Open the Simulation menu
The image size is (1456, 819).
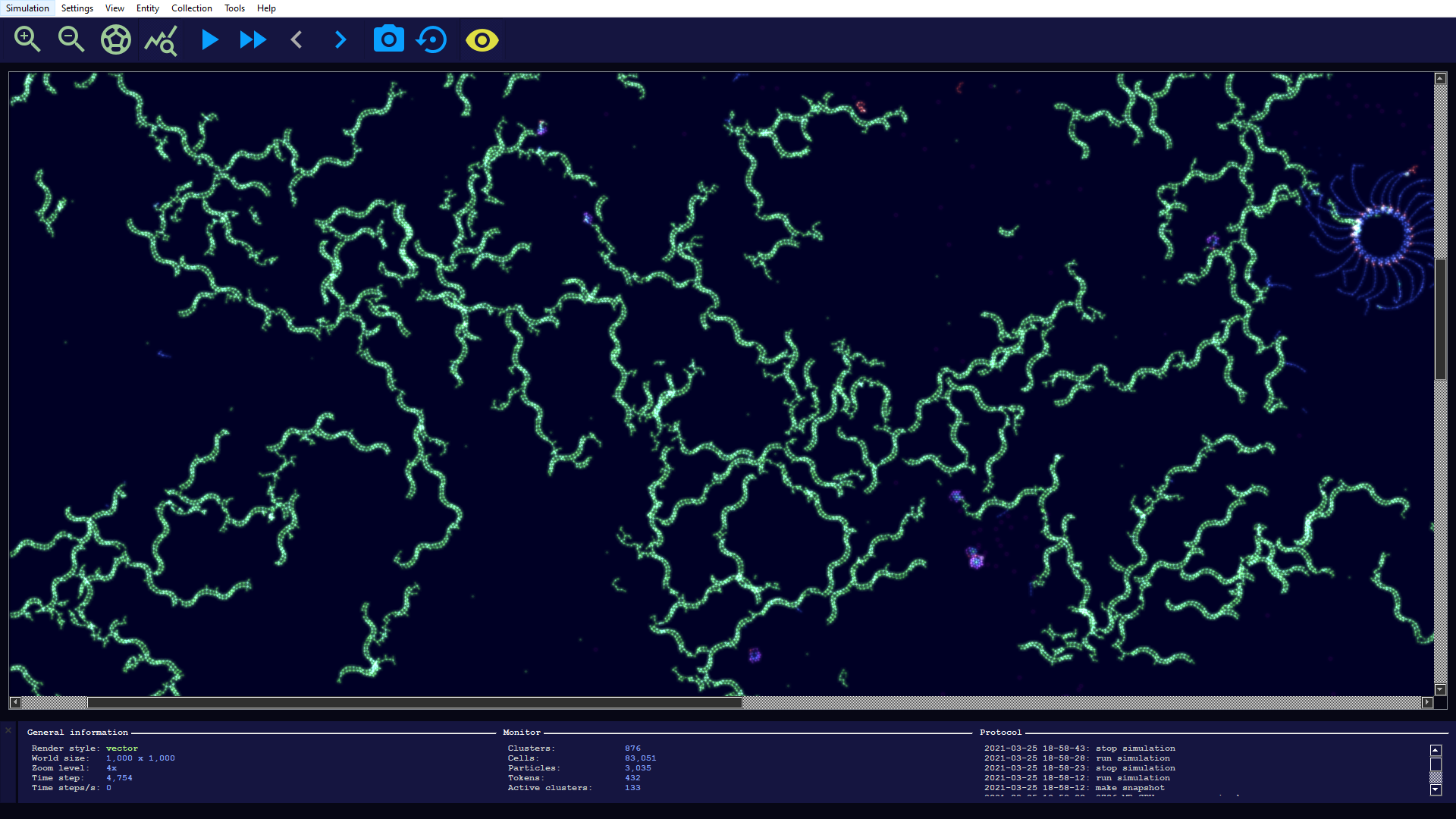pos(27,8)
